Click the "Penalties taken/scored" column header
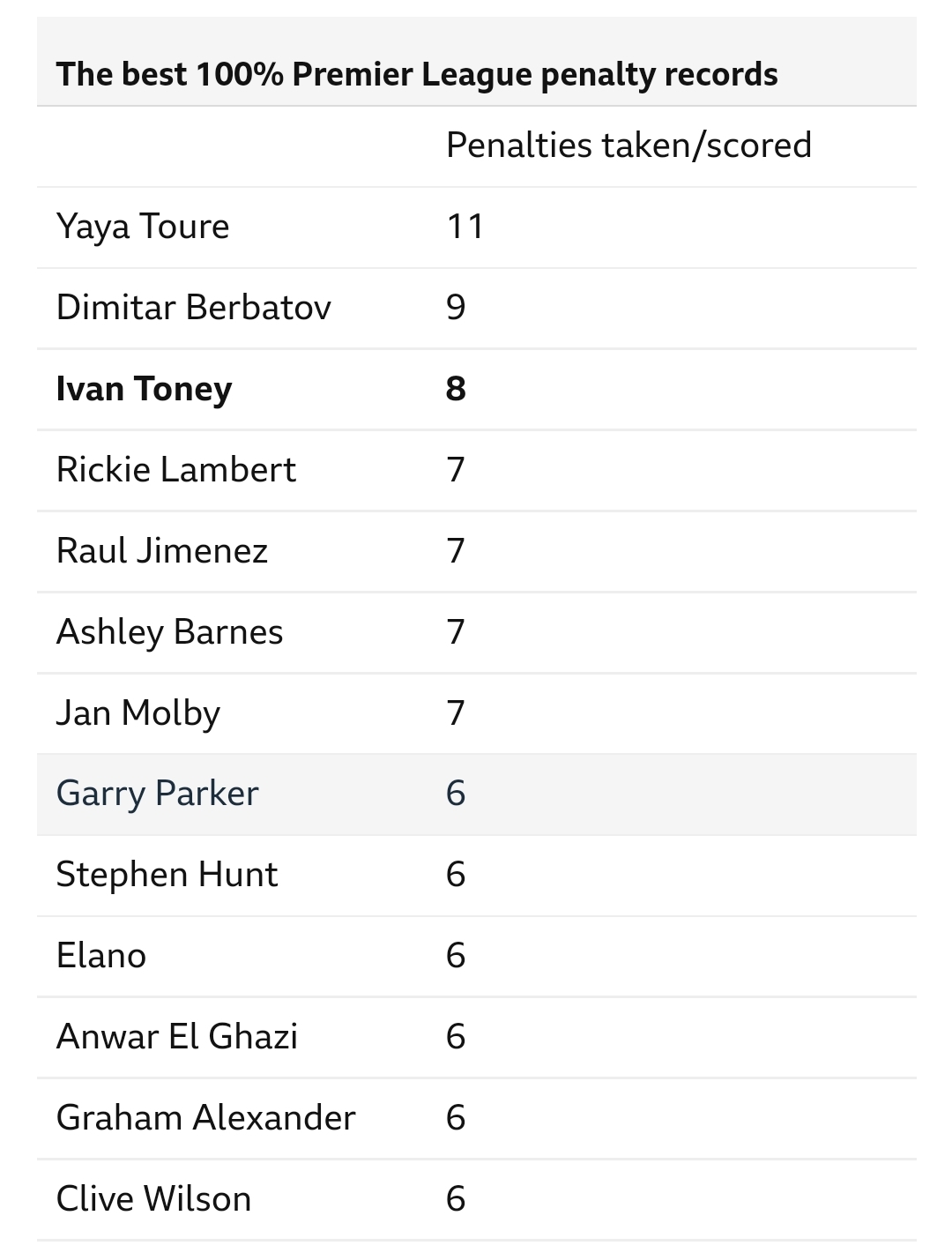The height and width of the screenshot is (1253, 952). pyautogui.click(x=628, y=145)
